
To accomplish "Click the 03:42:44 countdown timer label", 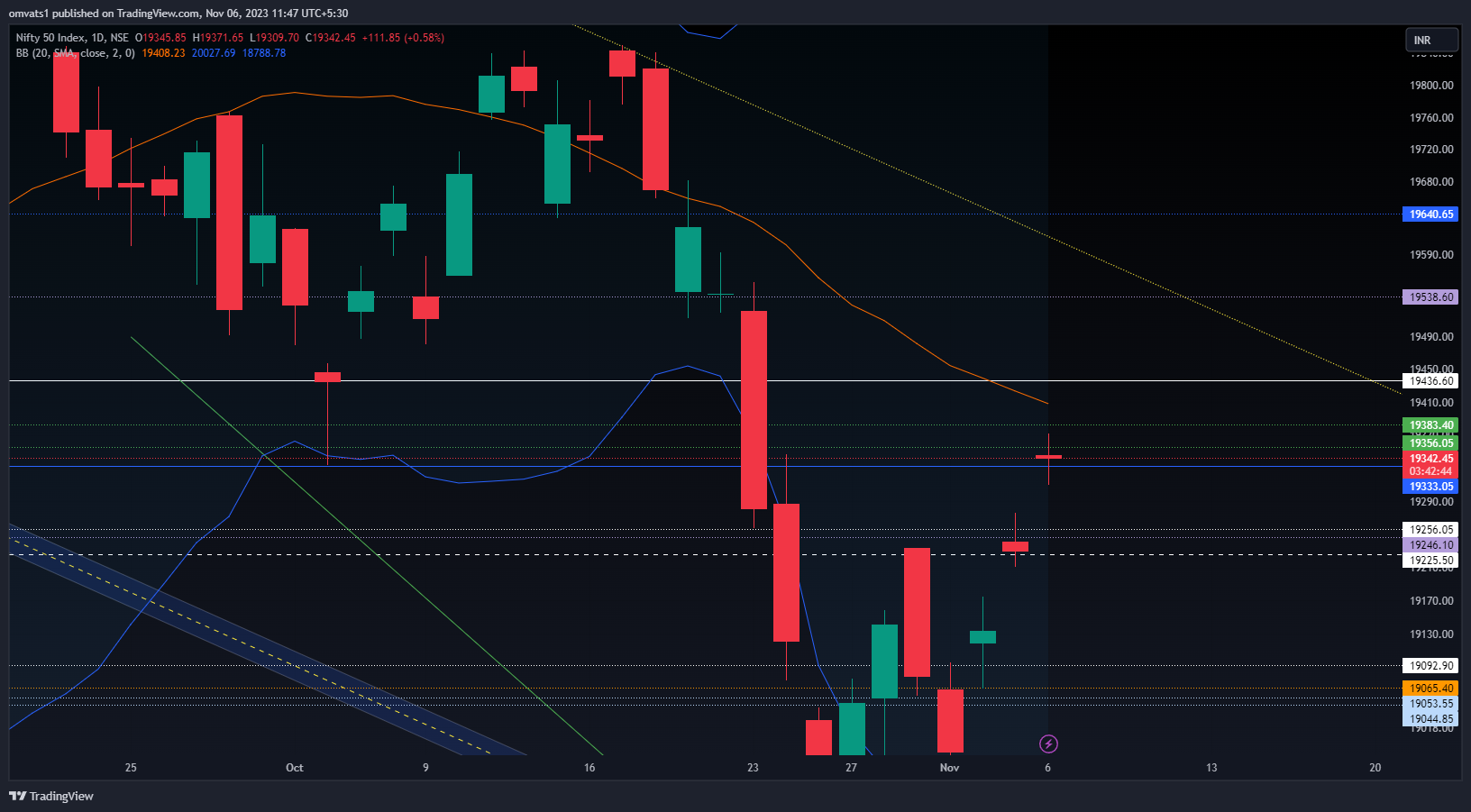I will [x=1430, y=471].
